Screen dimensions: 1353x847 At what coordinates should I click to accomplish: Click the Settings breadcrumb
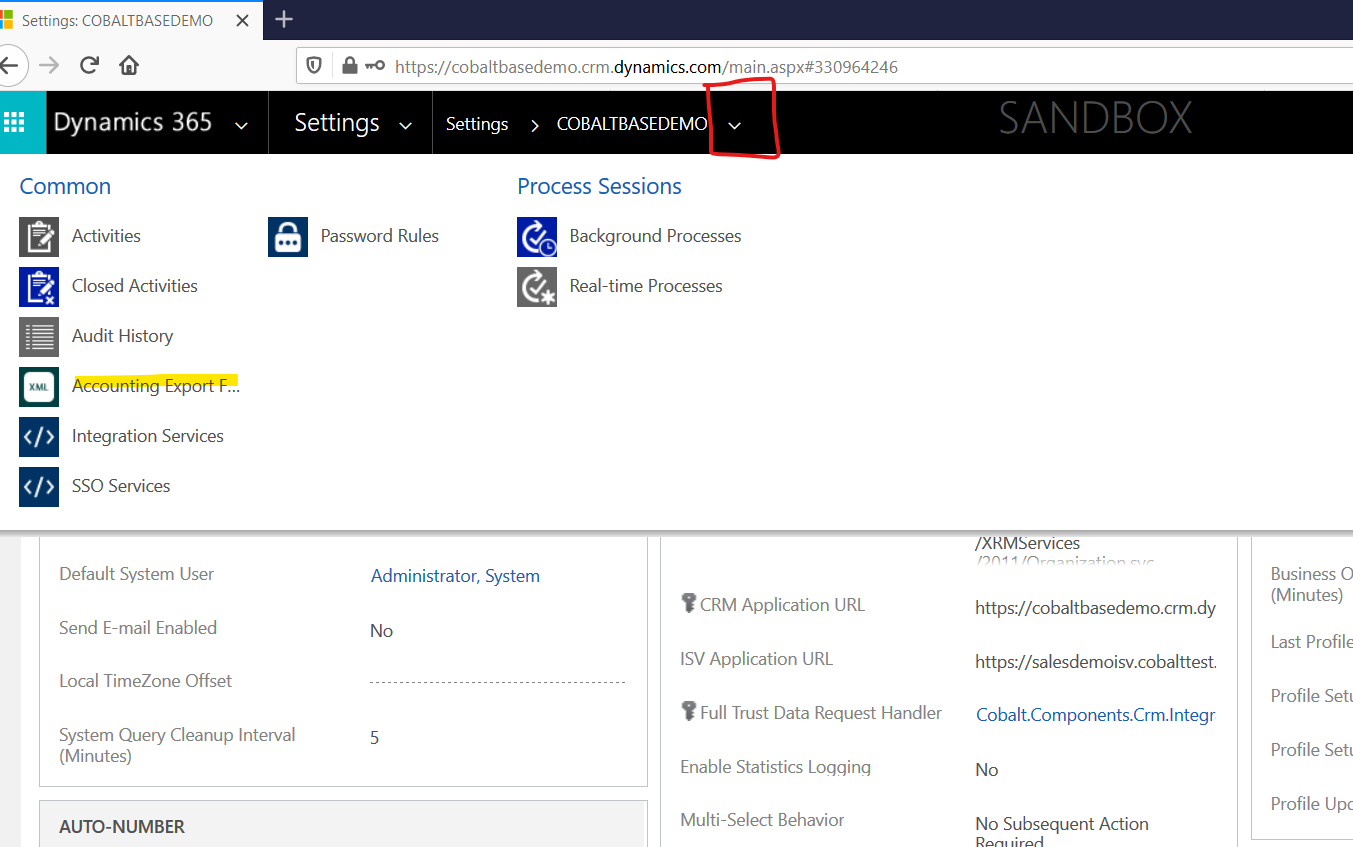pyautogui.click(x=477, y=124)
